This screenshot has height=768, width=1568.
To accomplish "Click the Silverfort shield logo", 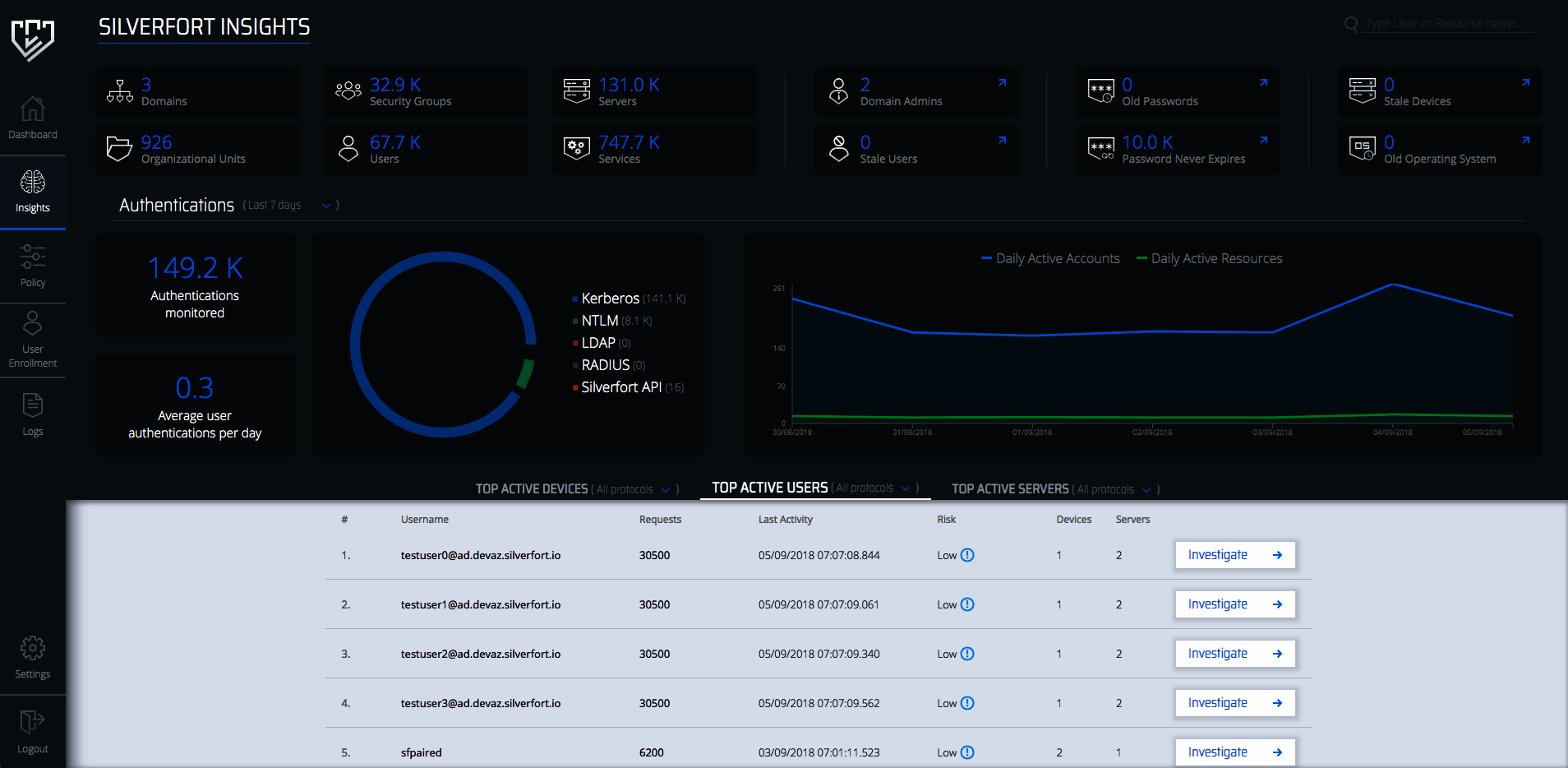I will coord(33,39).
